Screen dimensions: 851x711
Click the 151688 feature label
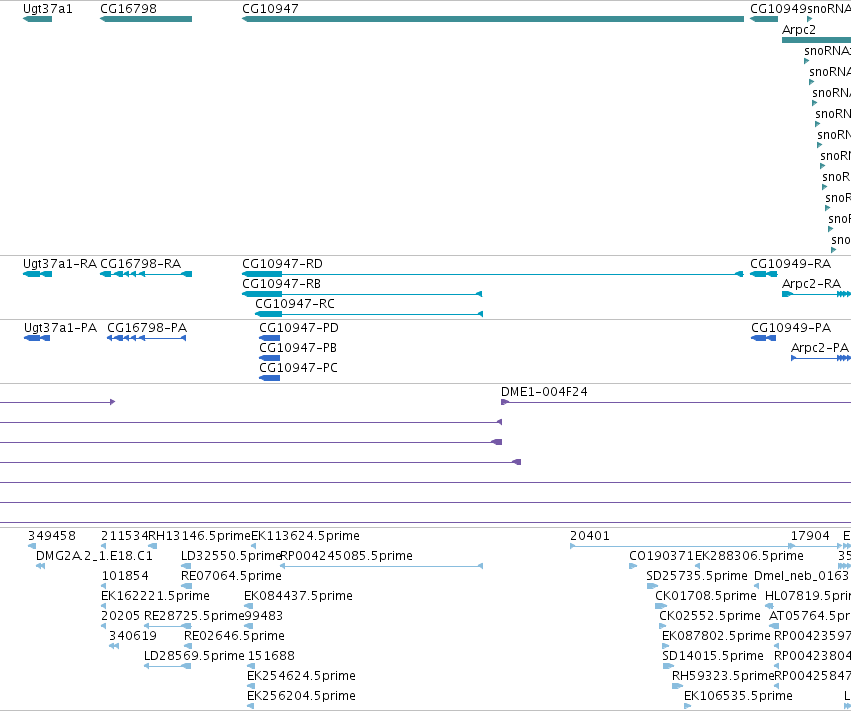271,656
